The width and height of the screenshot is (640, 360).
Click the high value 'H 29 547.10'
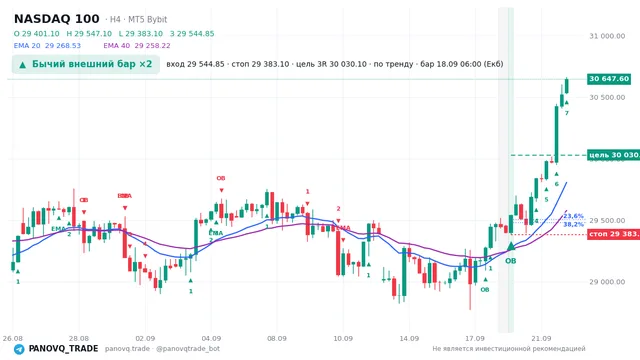(89, 34)
